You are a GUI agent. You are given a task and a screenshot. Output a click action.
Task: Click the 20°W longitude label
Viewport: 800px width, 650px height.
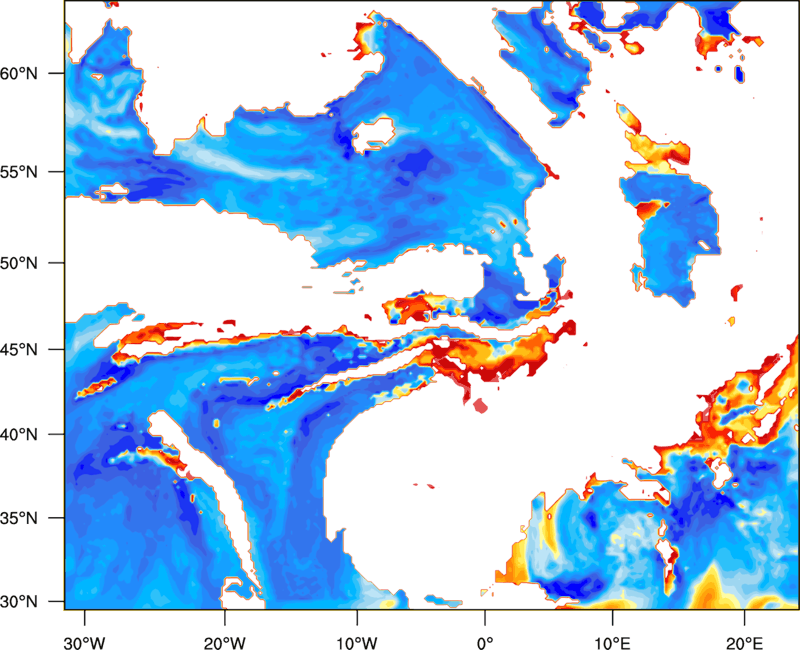click(x=225, y=643)
